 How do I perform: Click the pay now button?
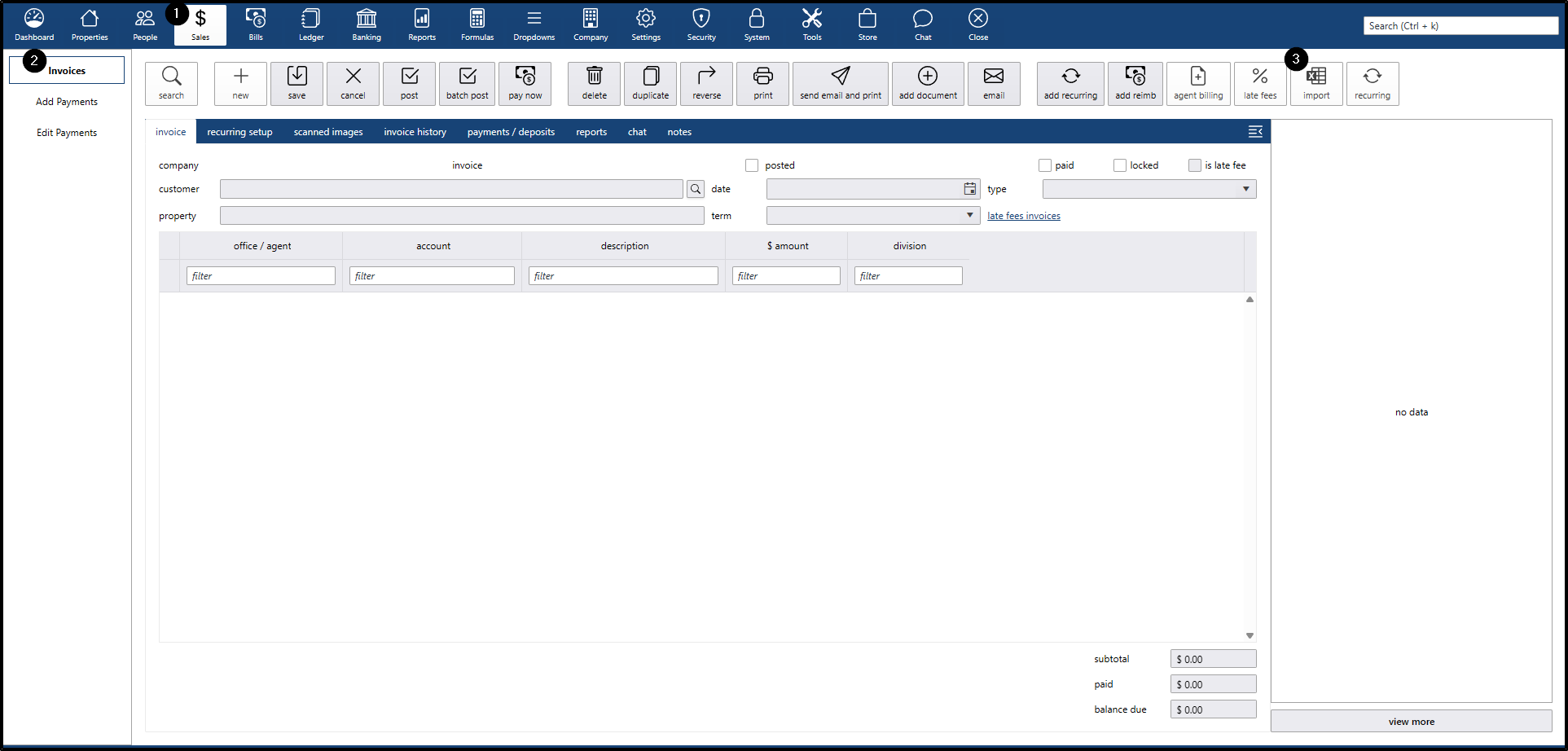click(525, 84)
